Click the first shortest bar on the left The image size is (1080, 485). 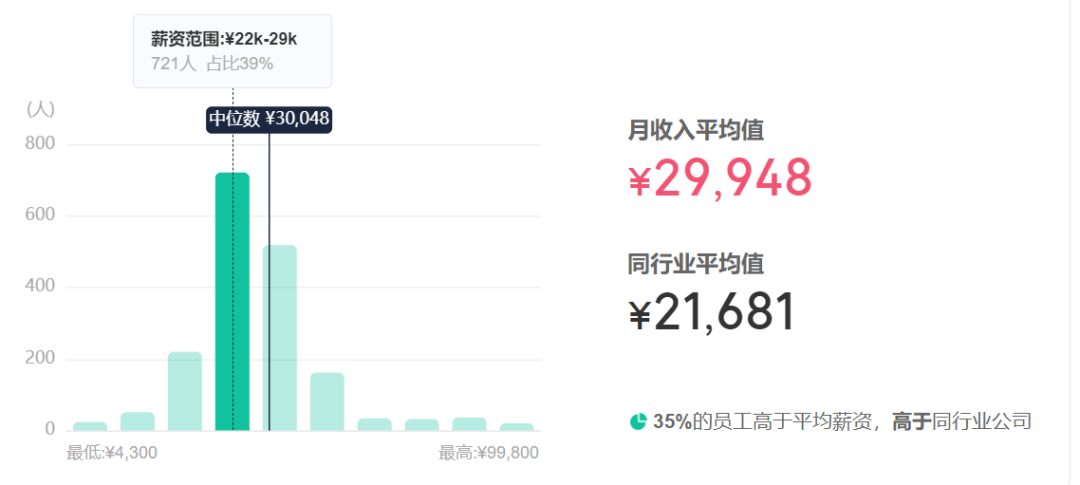(90, 426)
